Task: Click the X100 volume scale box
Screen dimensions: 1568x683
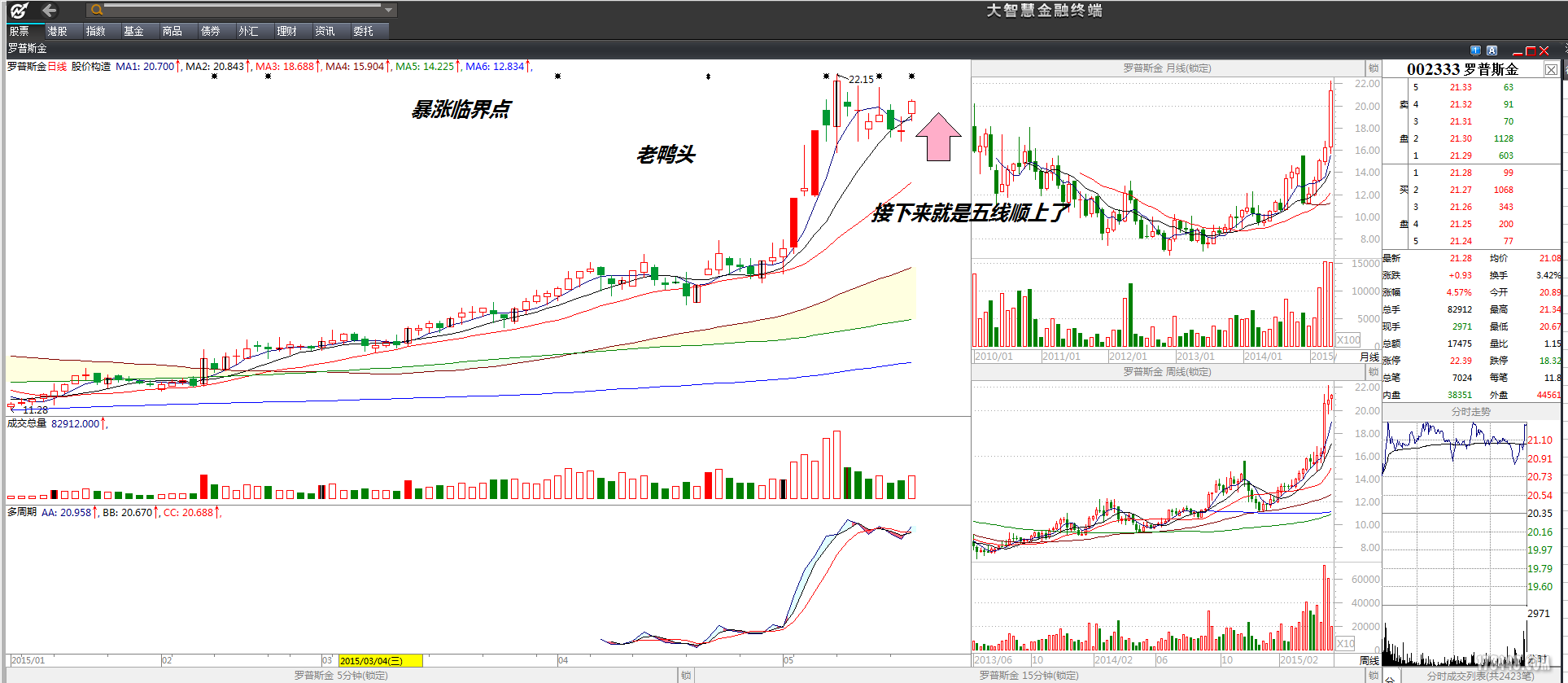Action: (x=1348, y=340)
